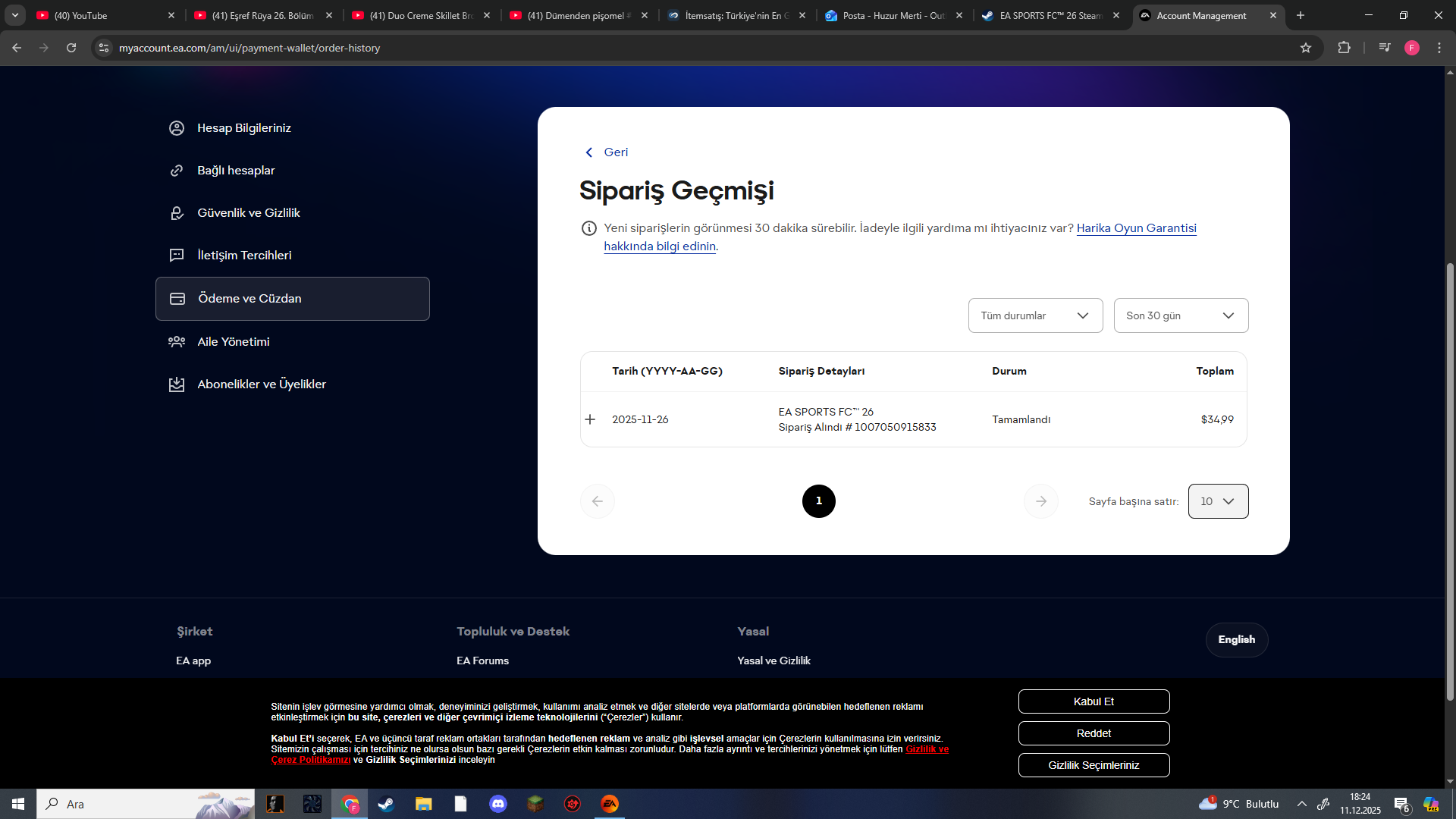Click the browser forward arrow
This screenshot has width=1456, height=819.
click(44, 48)
